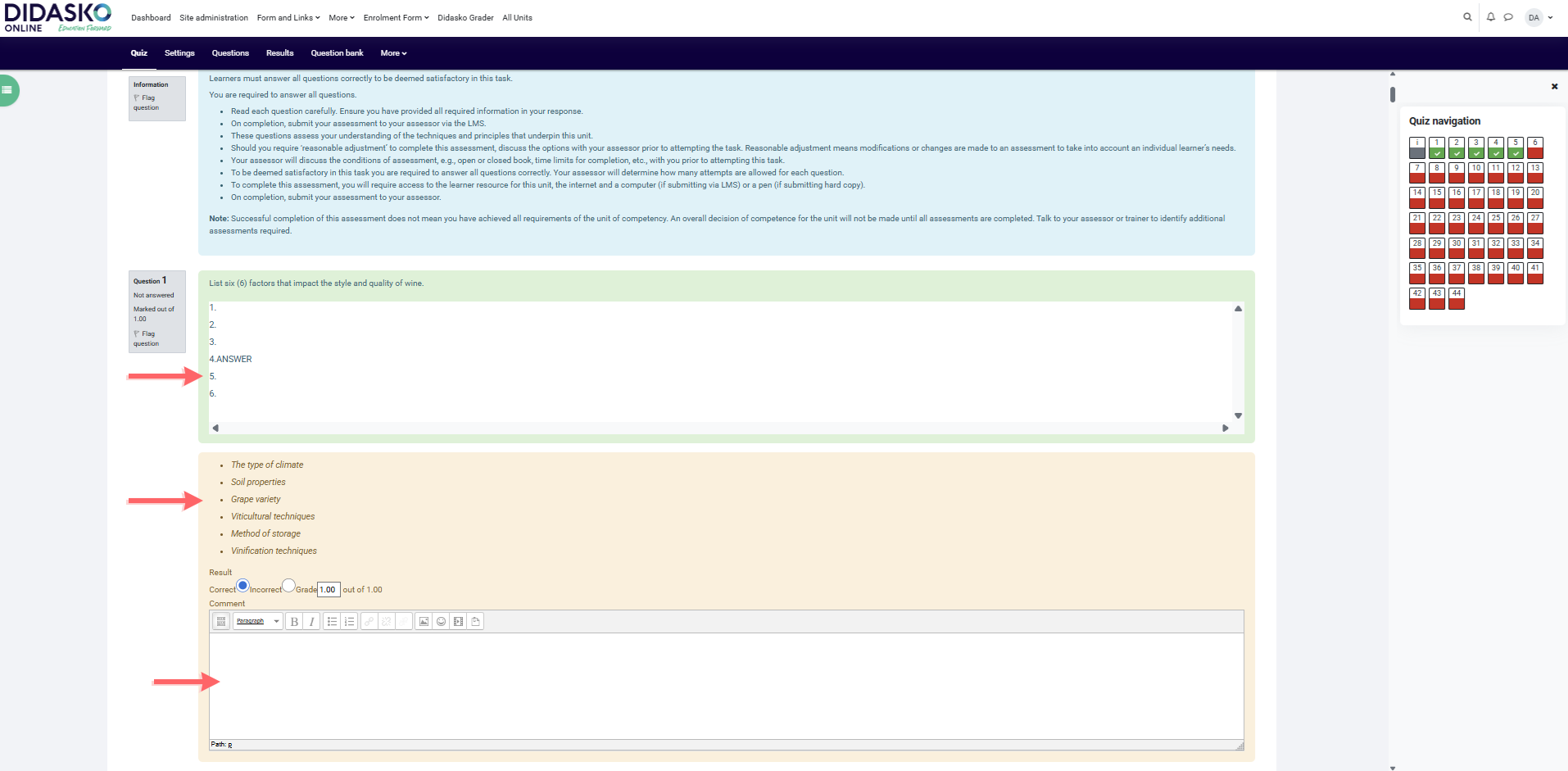Toggle the editor toolbar expand button
This screenshot has width=1568, height=771.
221,622
